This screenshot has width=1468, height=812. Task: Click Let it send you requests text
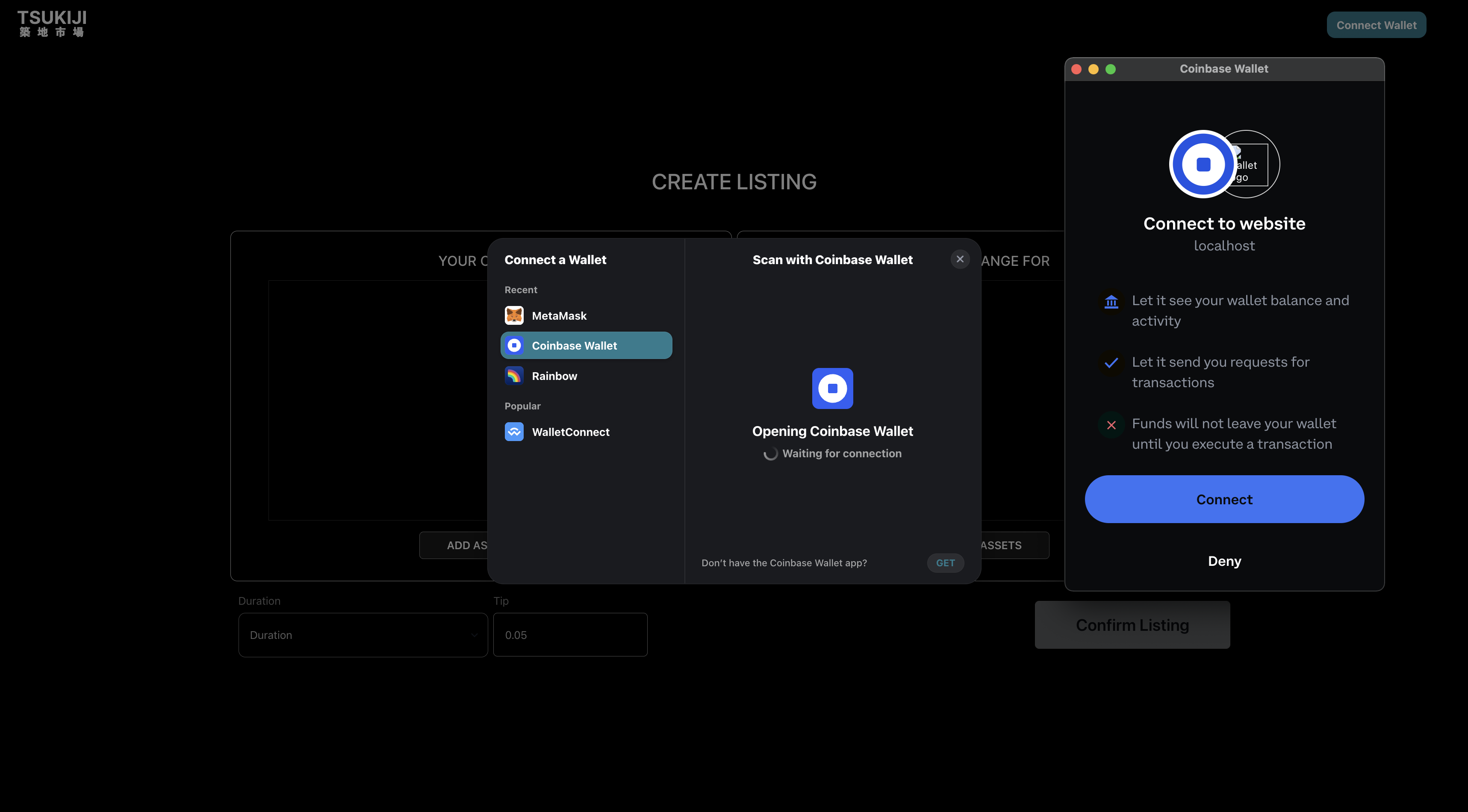(1220, 372)
